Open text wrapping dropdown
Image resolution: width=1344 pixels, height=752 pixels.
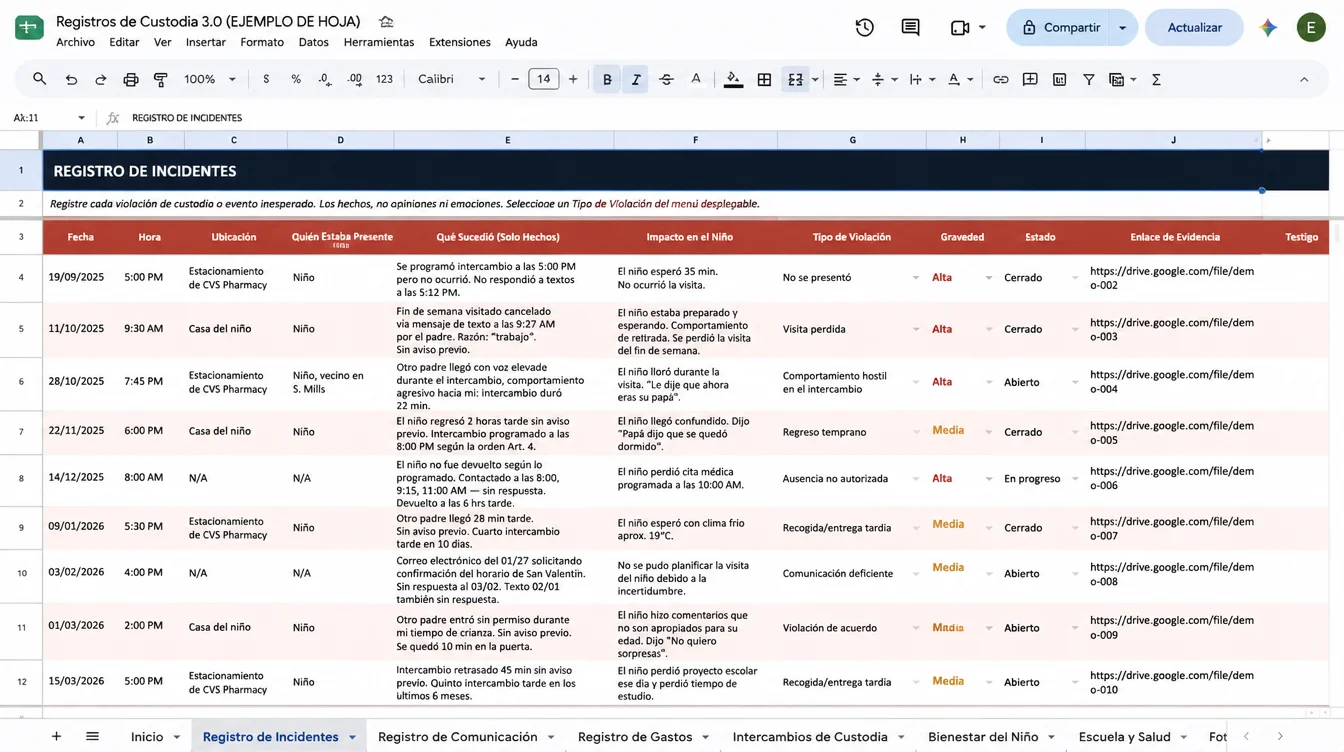click(x=922, y=79)
